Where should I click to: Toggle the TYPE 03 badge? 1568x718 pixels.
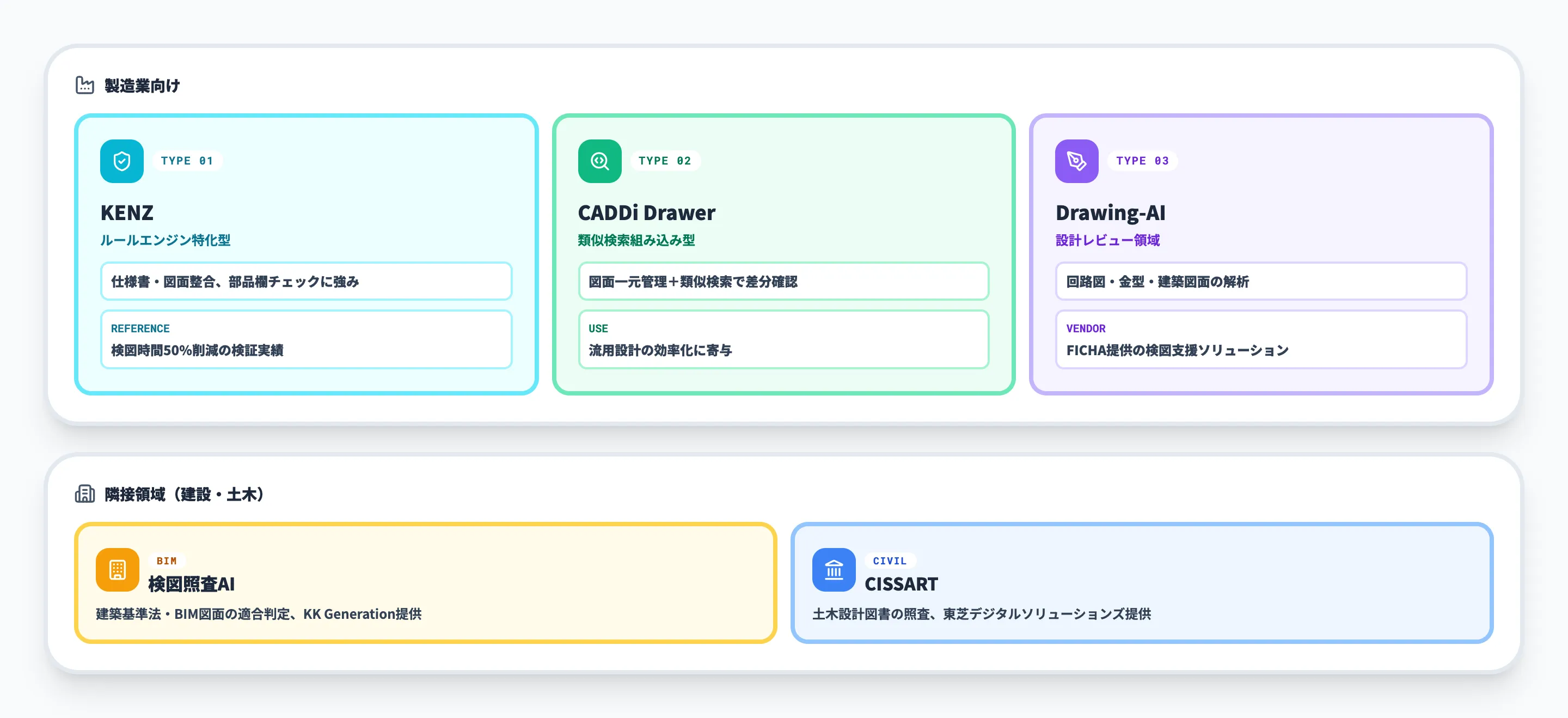pos(1142,161)
